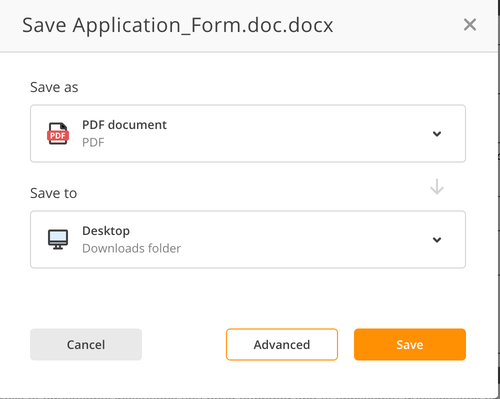Click the Save as heading label

pyautogui.click(x=54, y=87)
